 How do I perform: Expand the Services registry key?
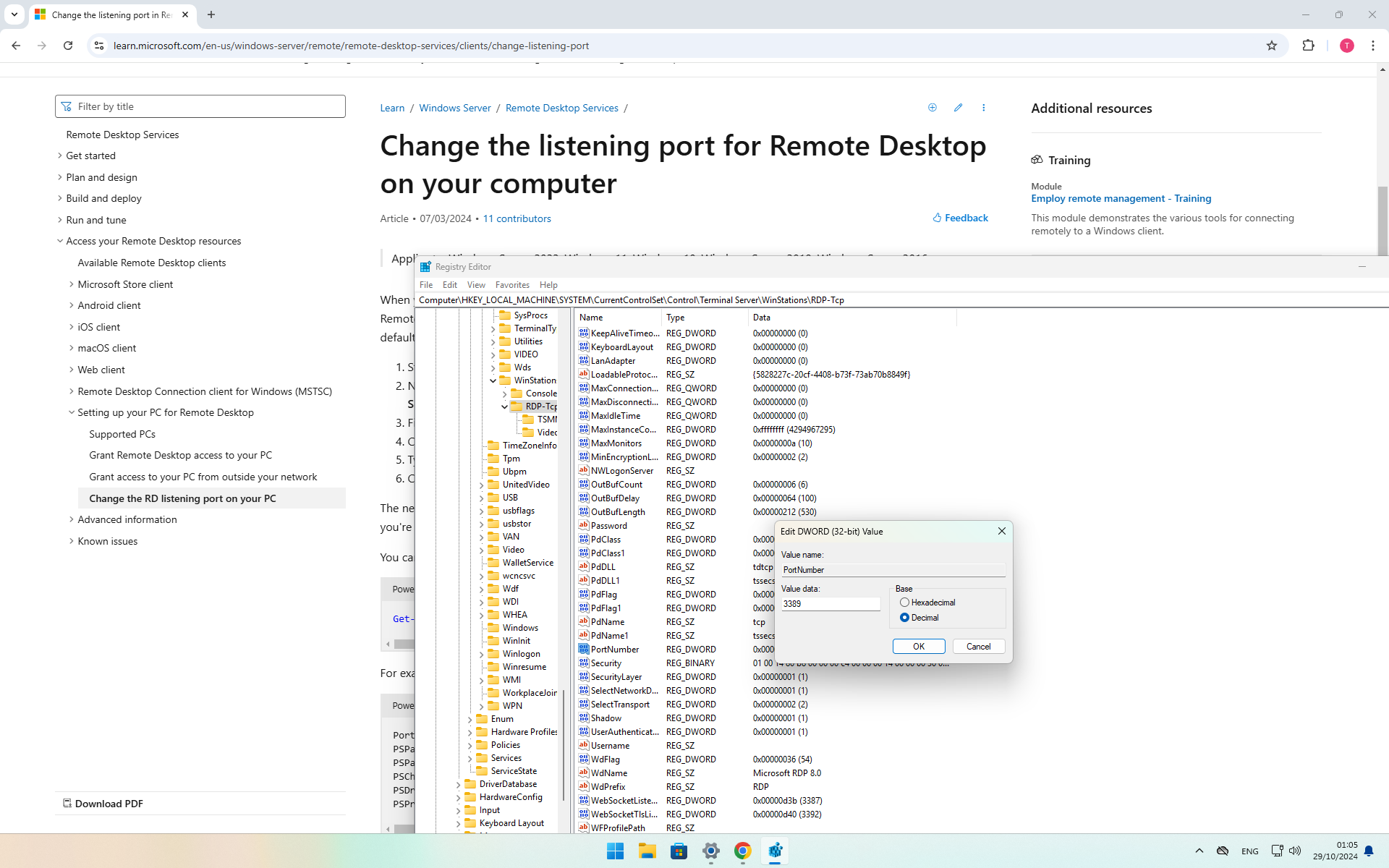tap(470, 758)
